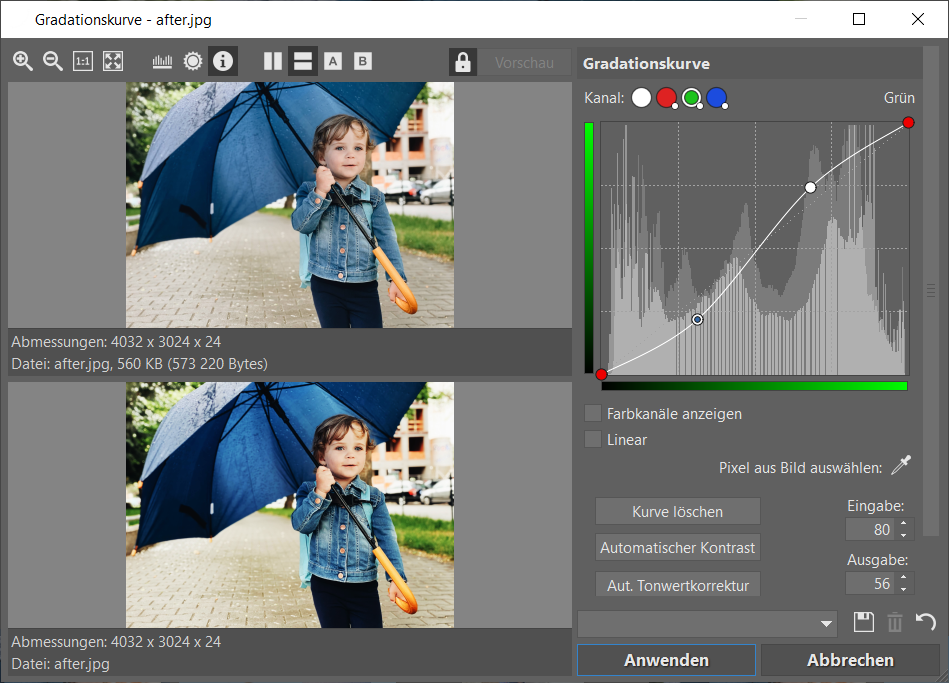This screenshot has height=683, width=949.
Task: Toggle the histogram display icon
Action: (x=162, y=61)
